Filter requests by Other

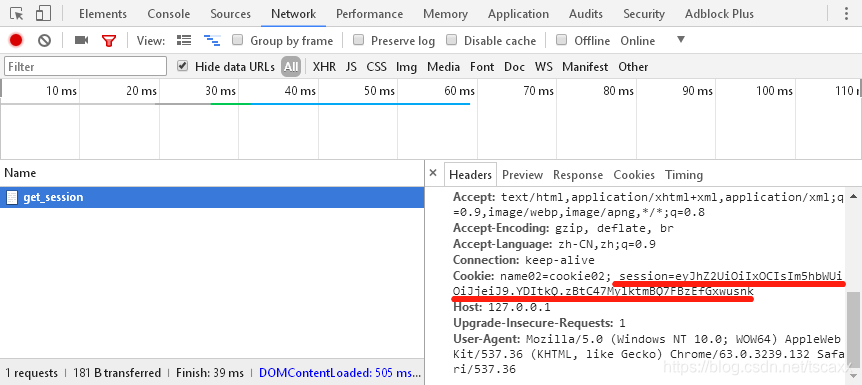[633, 67]
